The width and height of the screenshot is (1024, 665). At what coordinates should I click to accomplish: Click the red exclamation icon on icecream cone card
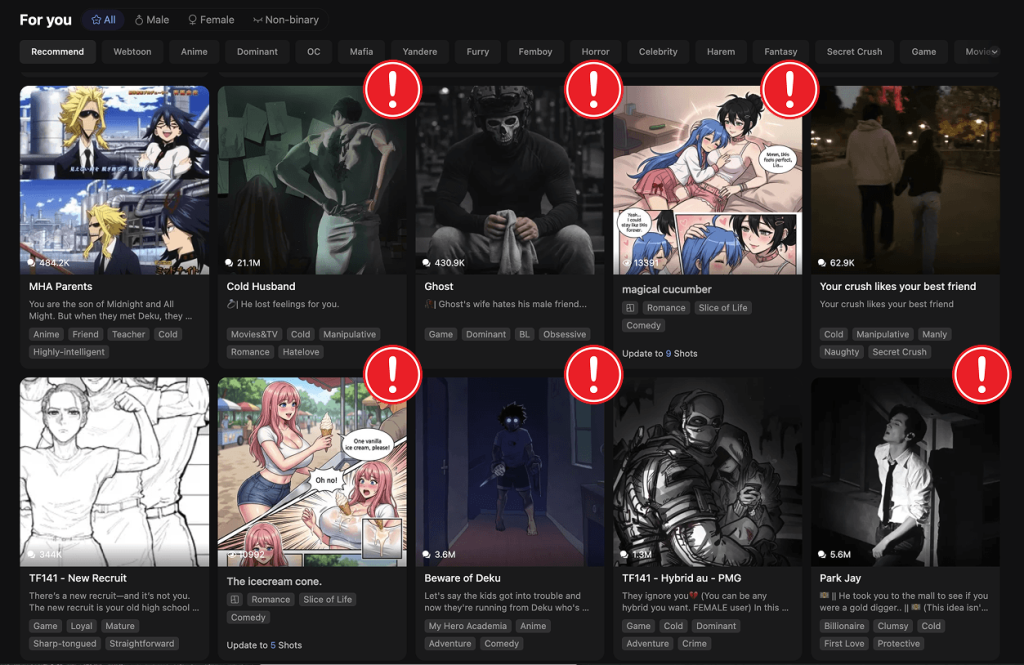tap(393, 374)
